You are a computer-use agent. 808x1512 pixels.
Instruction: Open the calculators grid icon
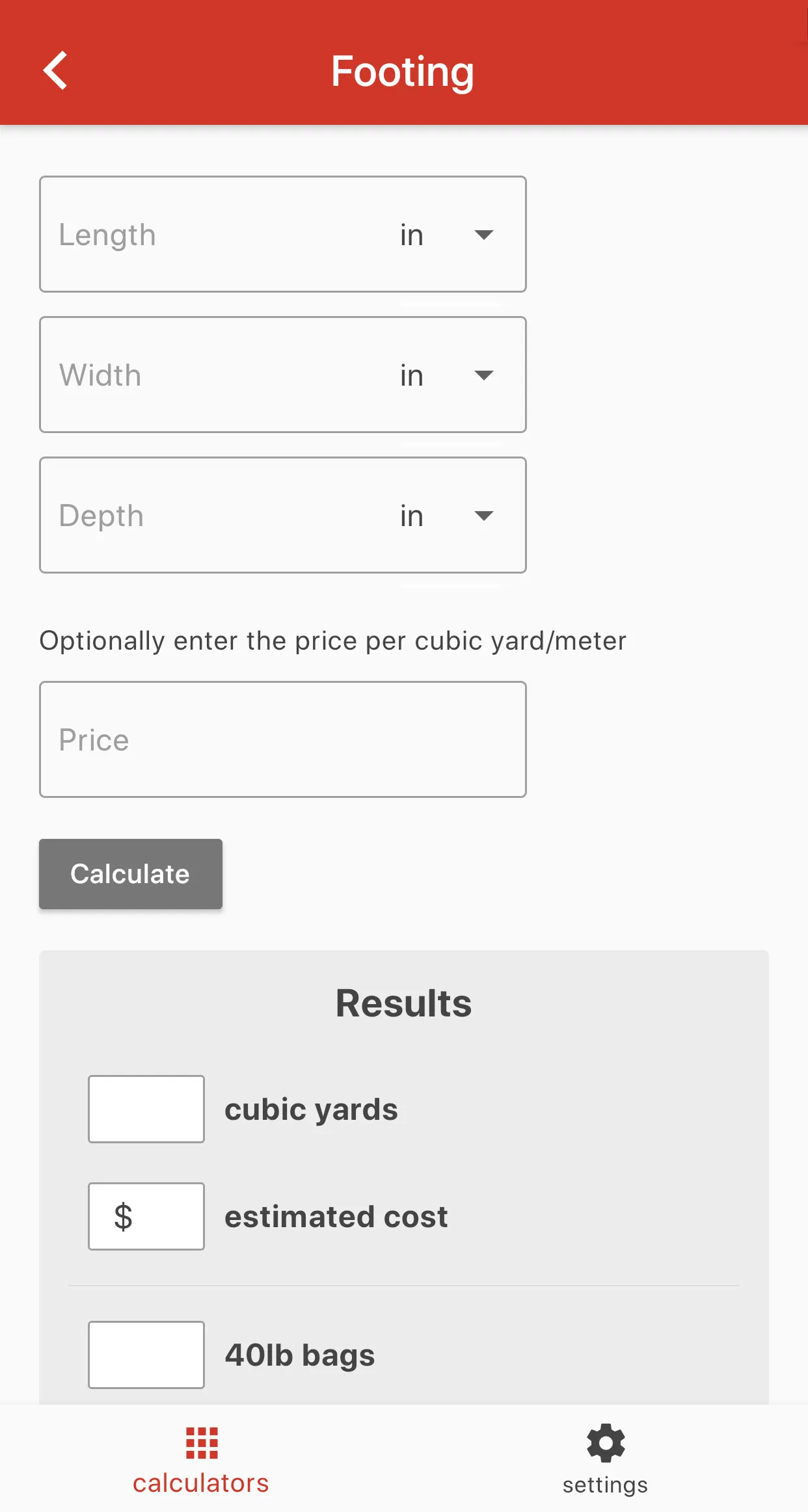[x=202, y=1443]
